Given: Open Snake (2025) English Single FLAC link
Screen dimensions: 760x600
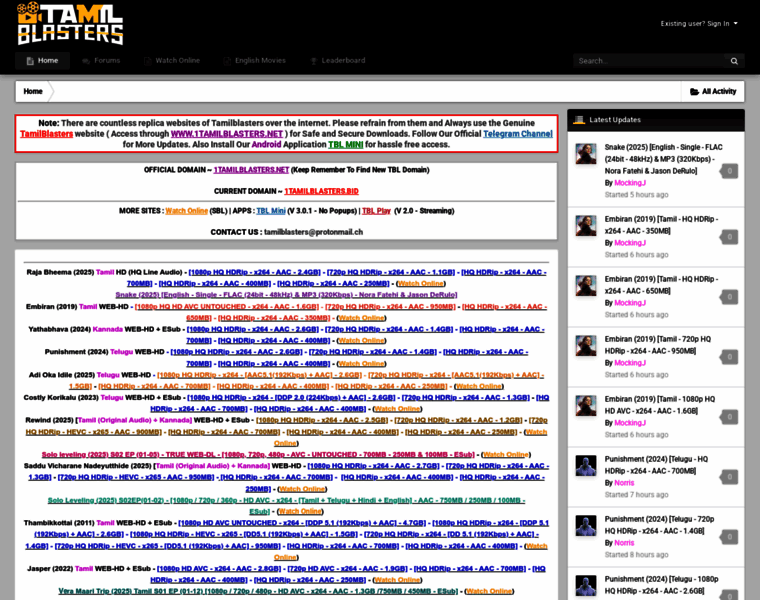Looking at the screenshot, I should [x=286, y=295].
